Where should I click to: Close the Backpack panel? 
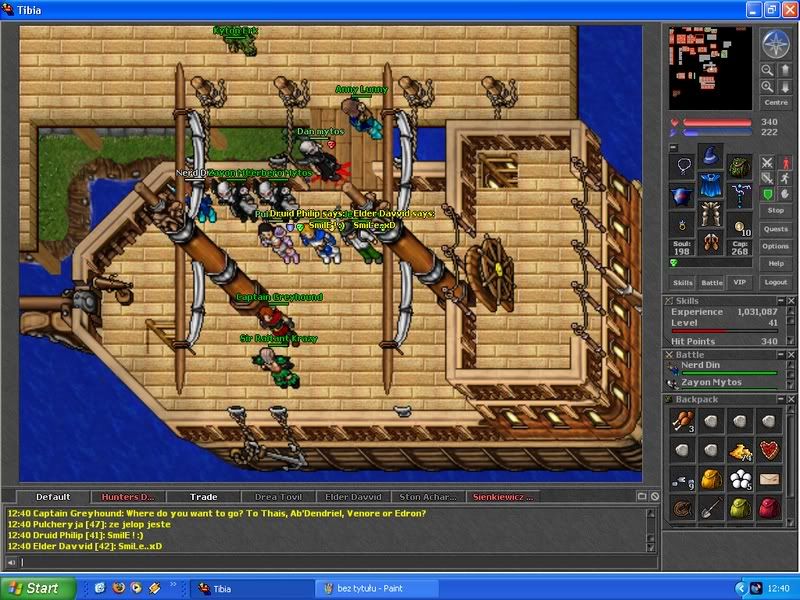(x=790, y=399)
